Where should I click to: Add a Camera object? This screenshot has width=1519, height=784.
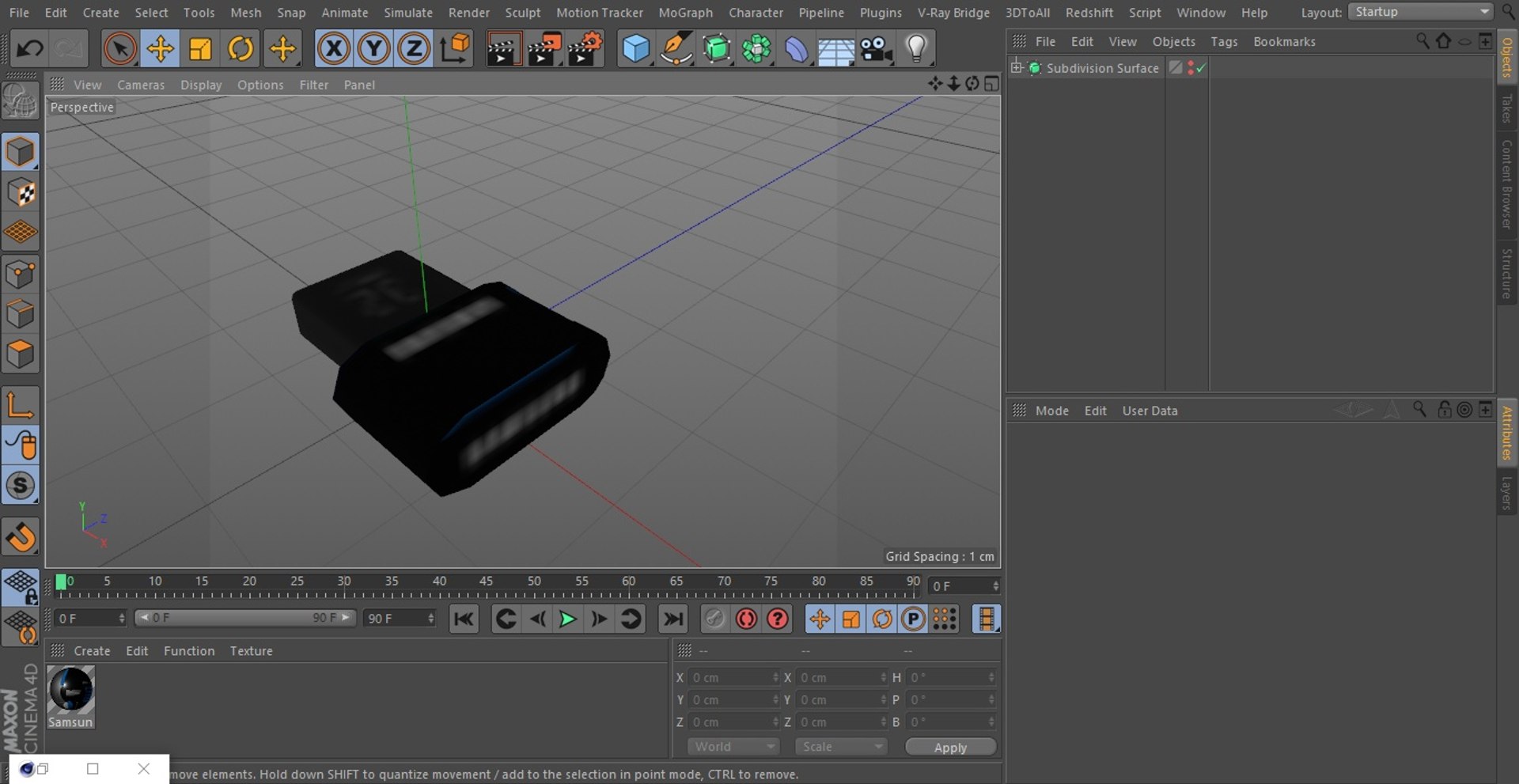[x=876, y=49]
